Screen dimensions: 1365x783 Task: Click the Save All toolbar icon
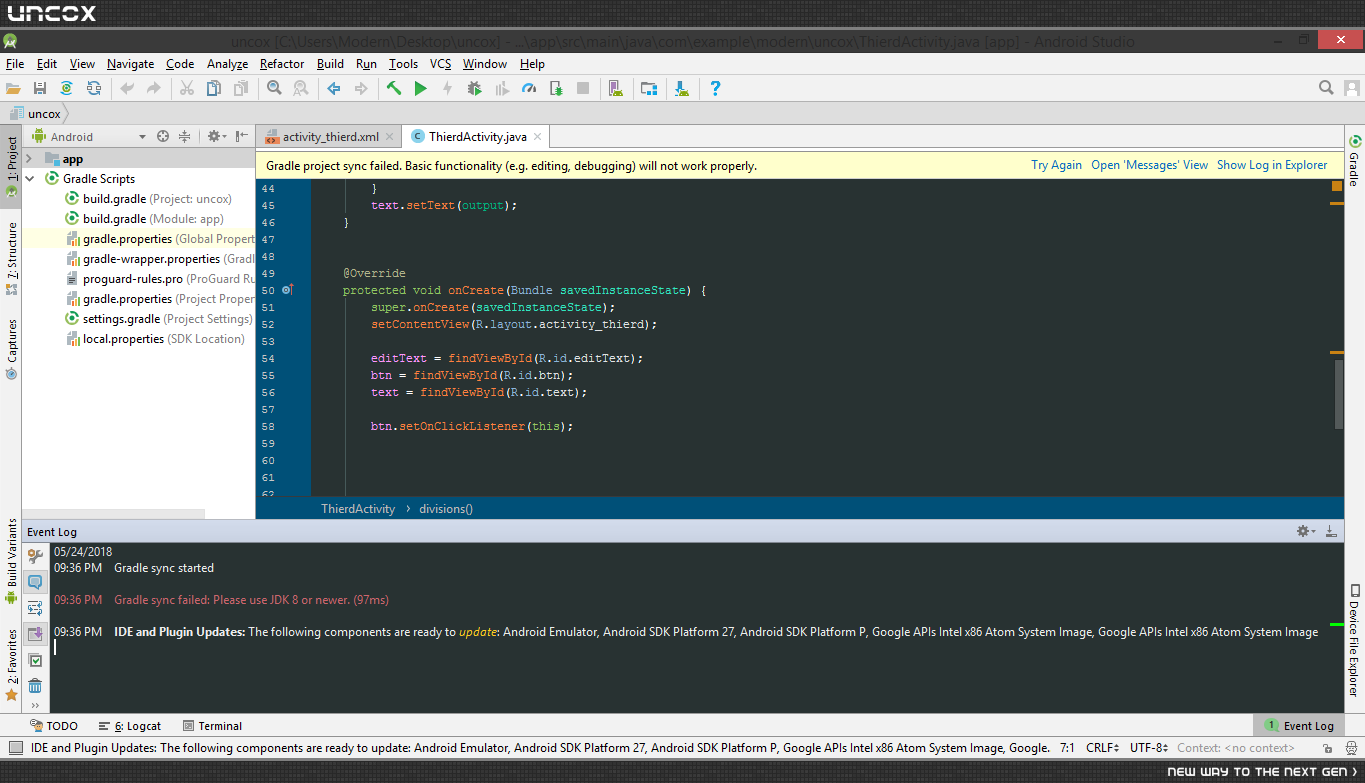pos(40,89)
